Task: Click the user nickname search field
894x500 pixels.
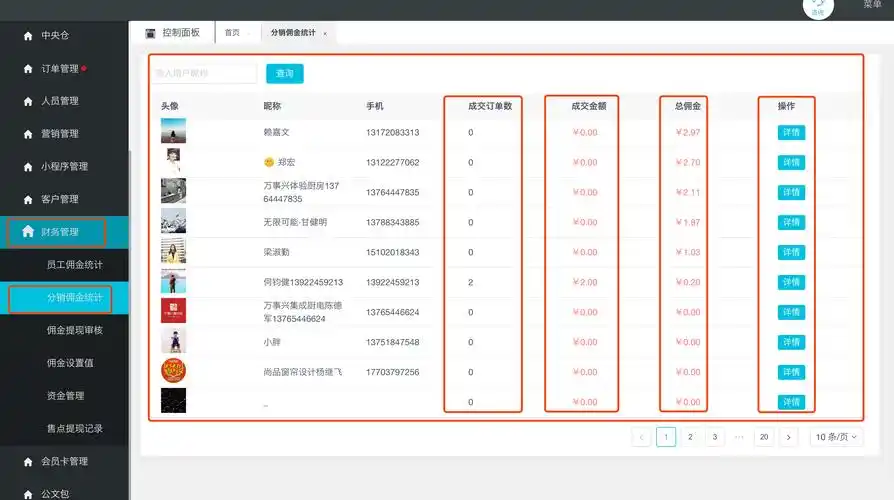Action: 205,74
